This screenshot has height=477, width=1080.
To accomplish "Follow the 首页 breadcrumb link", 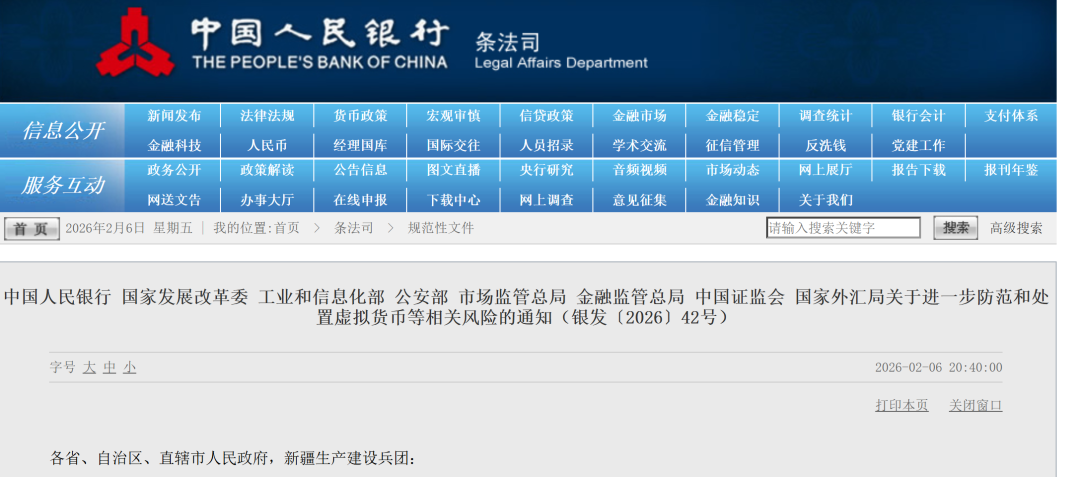I will pyautogui.click(x=287, y=229).
